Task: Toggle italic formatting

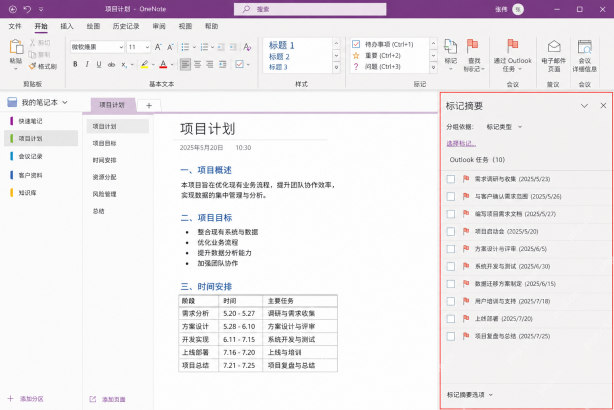Action: (x=87, y=64)
